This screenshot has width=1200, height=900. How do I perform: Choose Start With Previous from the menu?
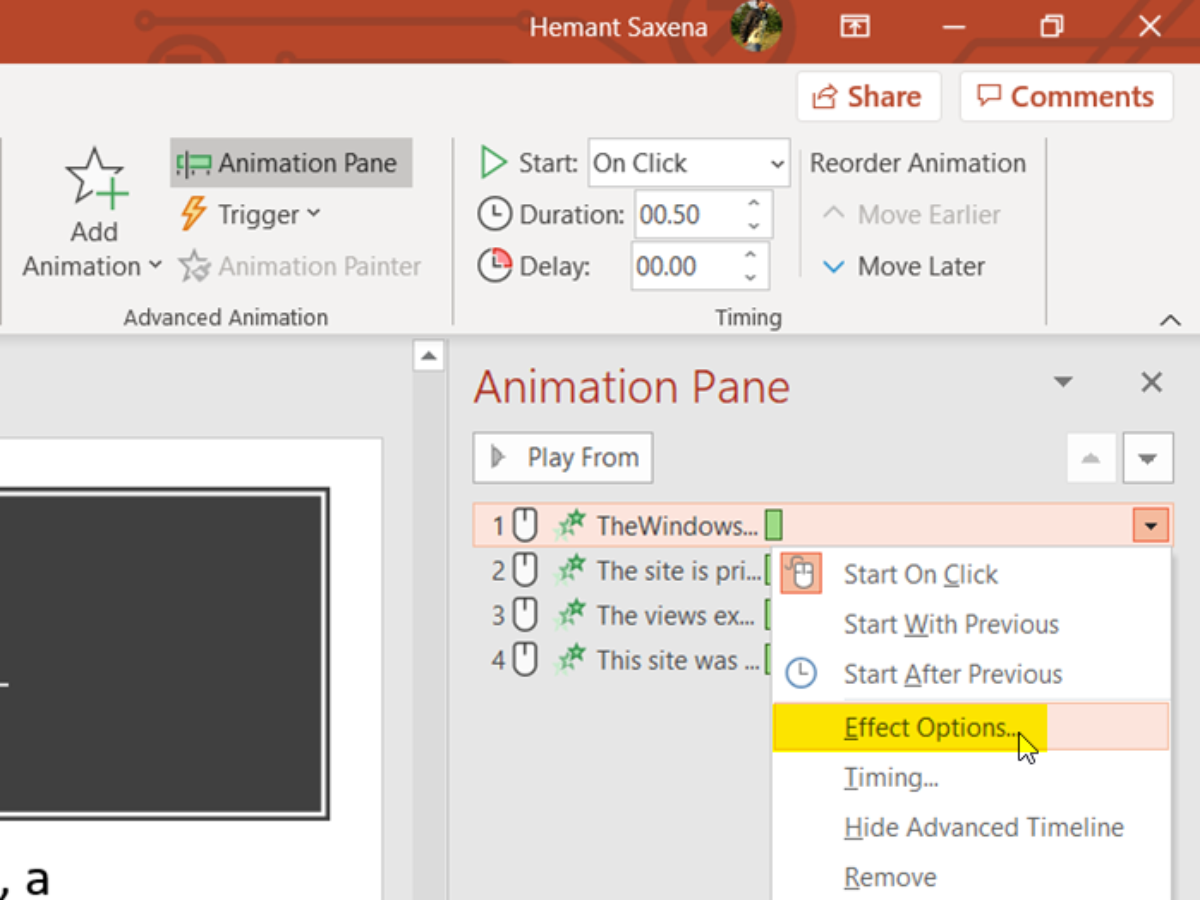click(x=970, y=625)
